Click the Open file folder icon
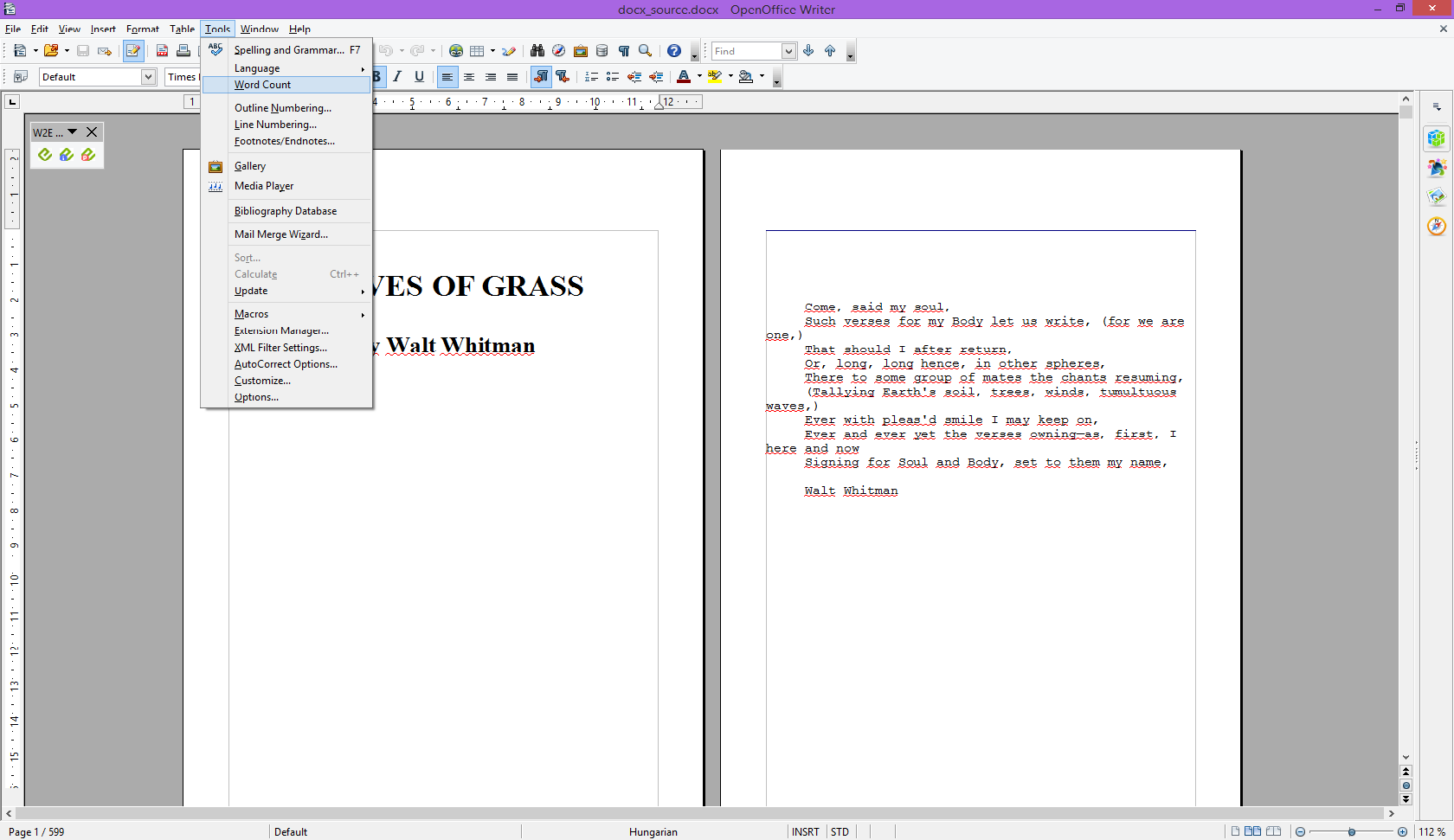The width and height of the screenshot is (1454, 840). [51, 51]
